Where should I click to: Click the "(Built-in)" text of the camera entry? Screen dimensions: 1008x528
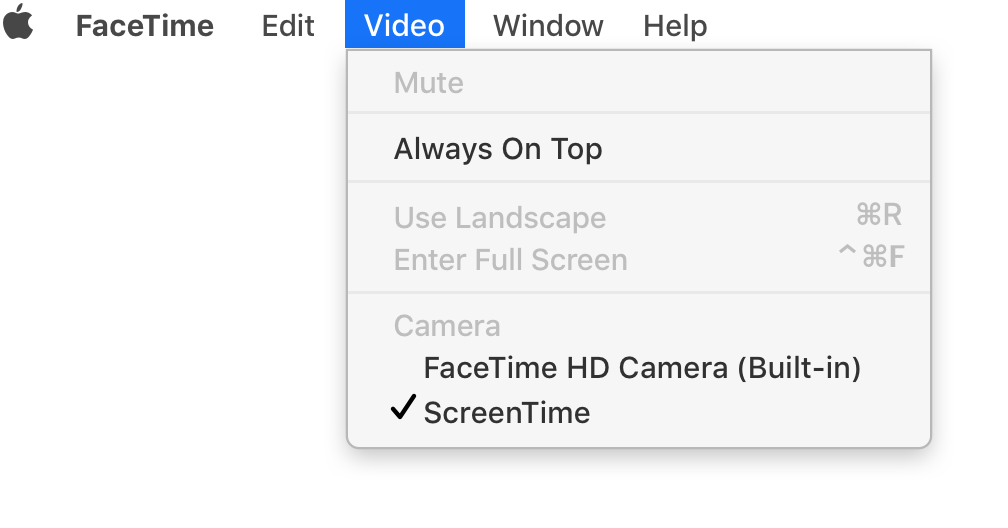pyautogui.click(x=798, y=368)
